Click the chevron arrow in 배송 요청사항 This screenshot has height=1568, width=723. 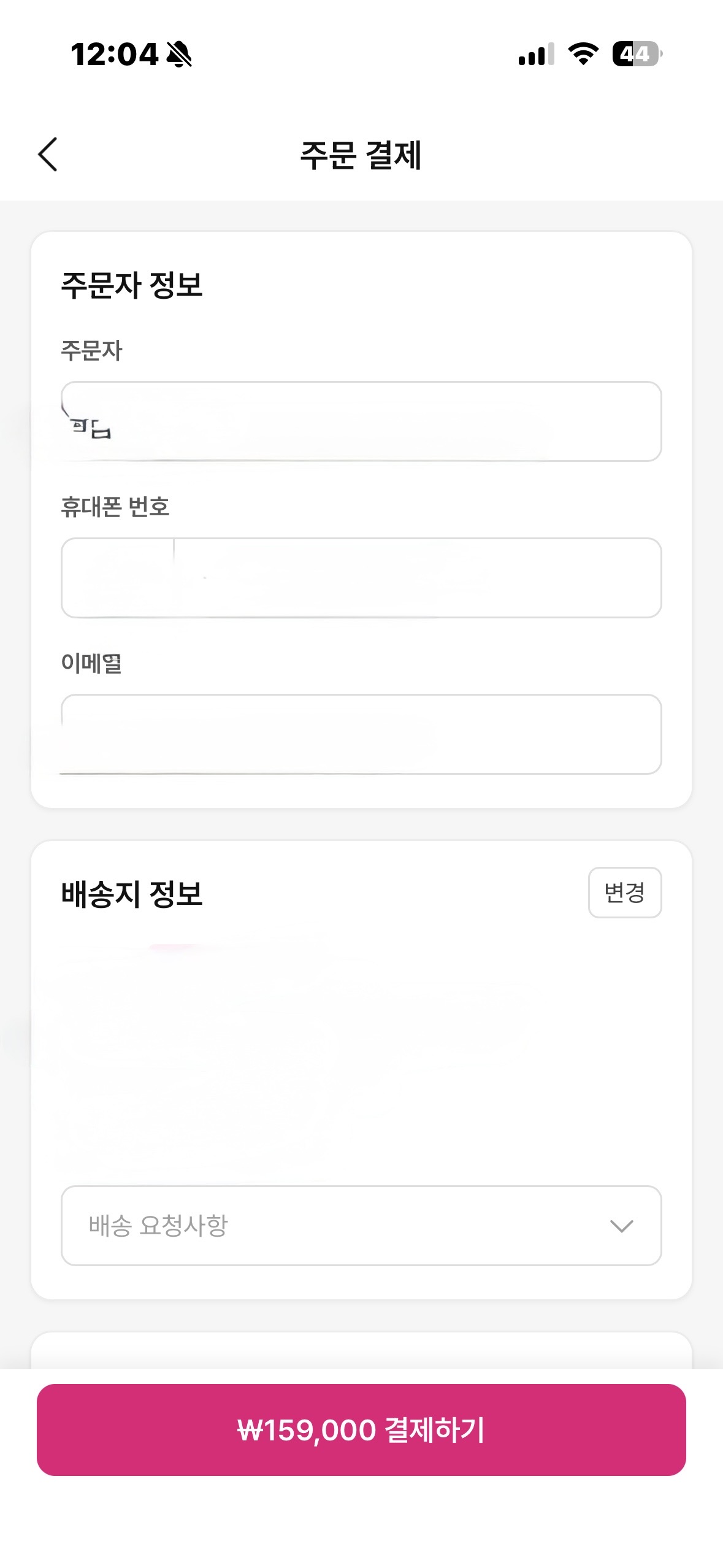(621, 1226)
